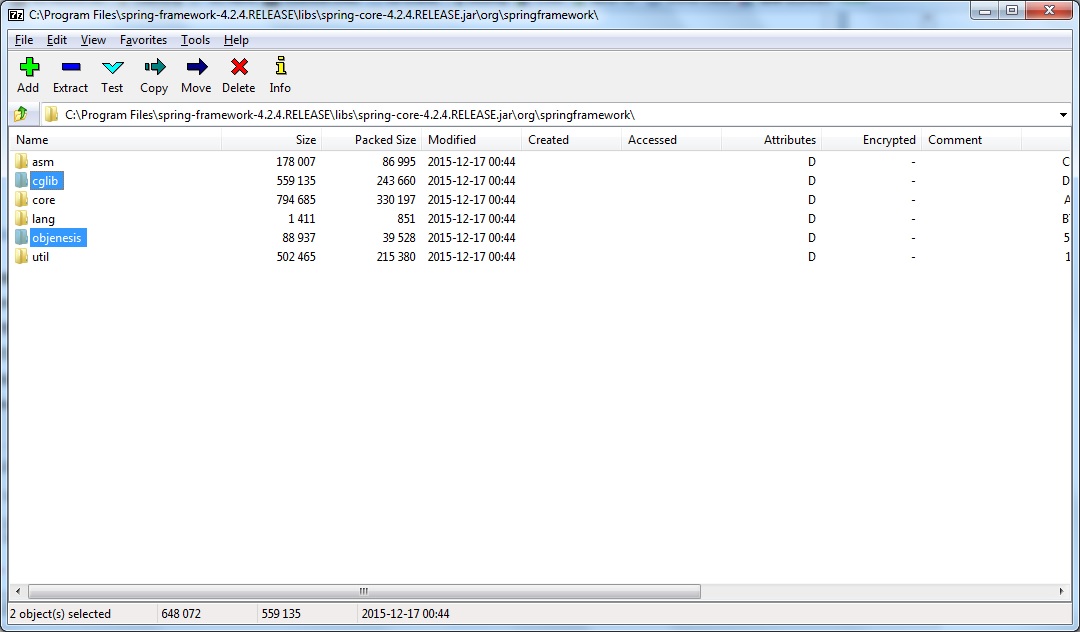This screenshot has width=1080, height=632.
Task: Click the folder icon in address bar
Action: 52,114
